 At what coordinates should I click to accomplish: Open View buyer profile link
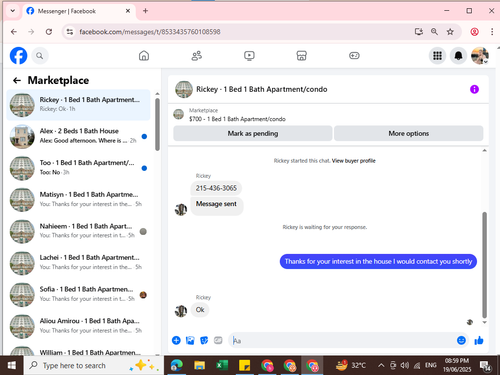pos(354,161)
